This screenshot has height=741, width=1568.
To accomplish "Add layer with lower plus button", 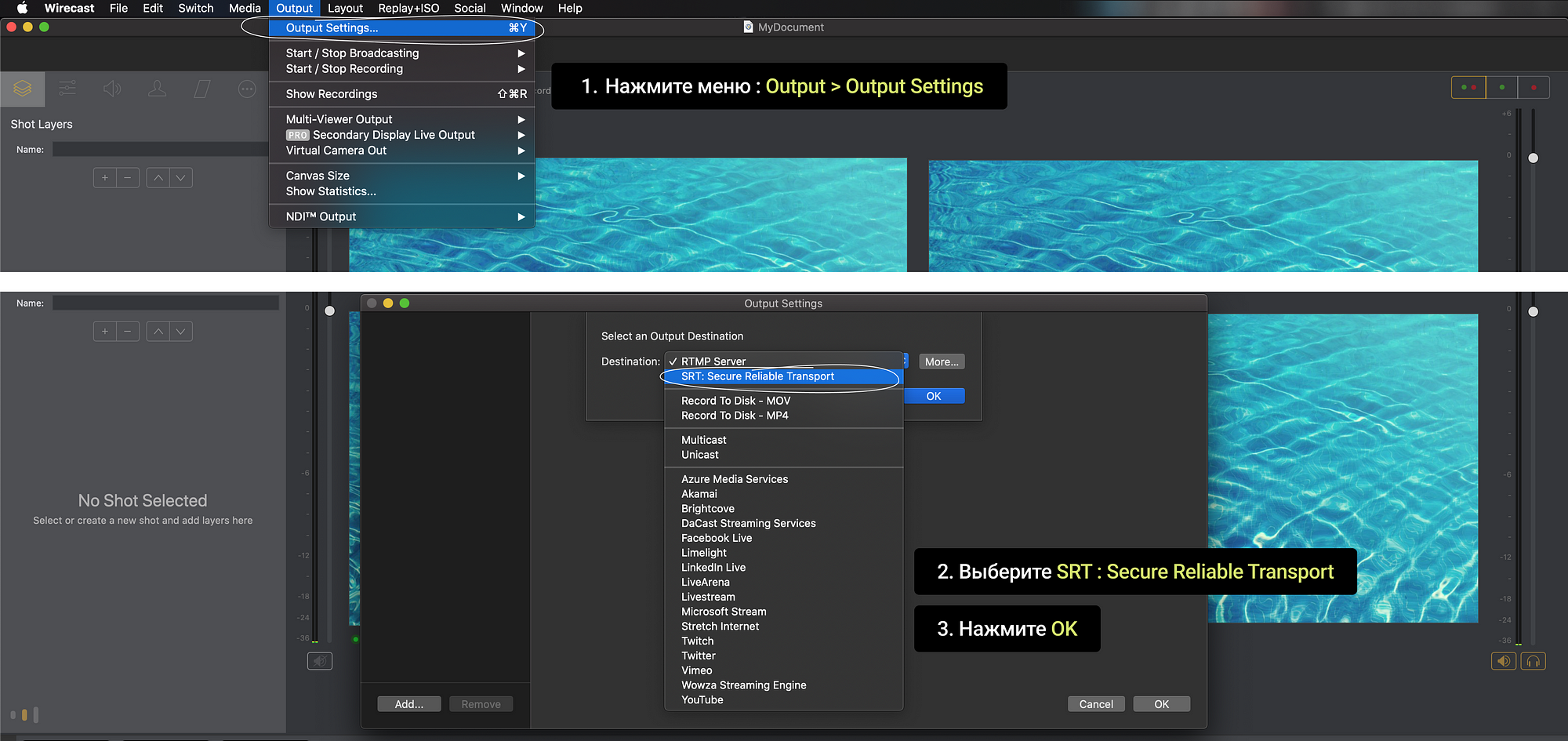I will coord(104,332).
